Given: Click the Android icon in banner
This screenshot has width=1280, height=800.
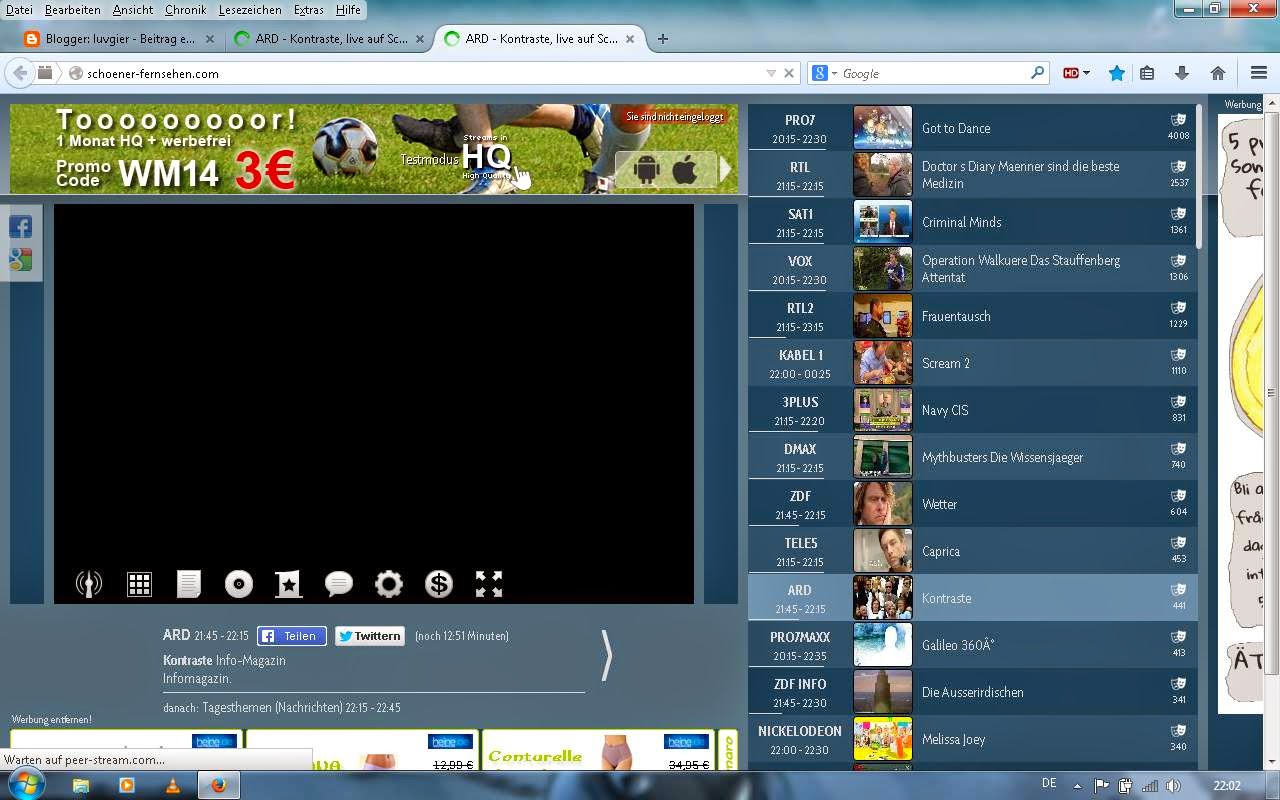Looking at the screenshot, I should (x=647, y=170).
